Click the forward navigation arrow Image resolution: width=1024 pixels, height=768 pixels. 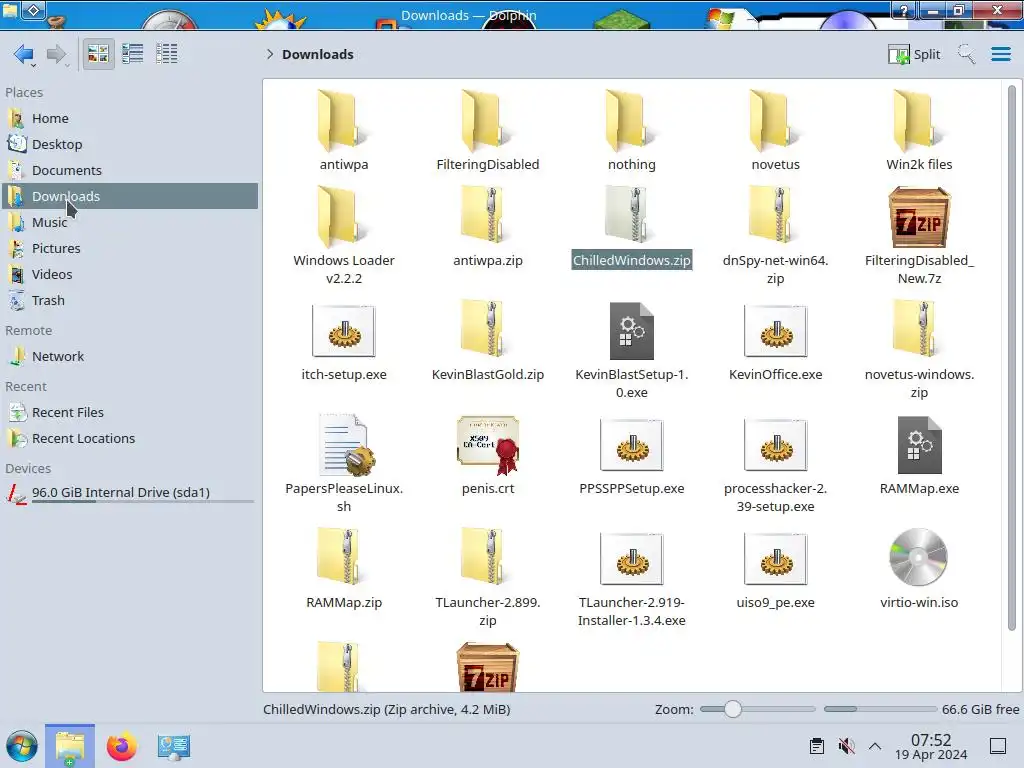pos(57,54)
